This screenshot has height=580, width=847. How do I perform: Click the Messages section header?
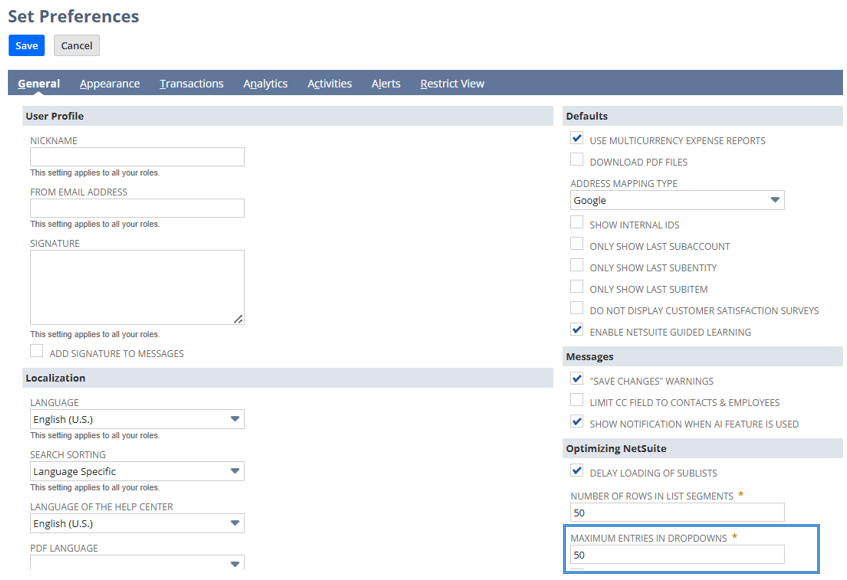click(x=702, y=356)
